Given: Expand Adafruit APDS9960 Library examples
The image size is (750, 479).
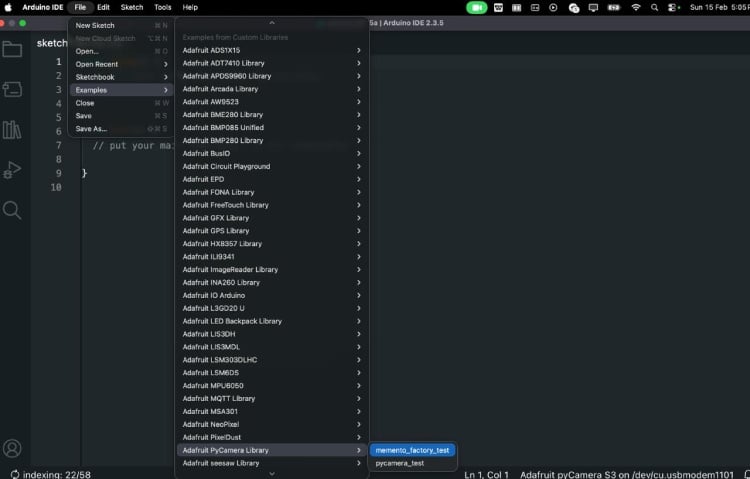Looking at the screenshot, I should tap(272, 76).
